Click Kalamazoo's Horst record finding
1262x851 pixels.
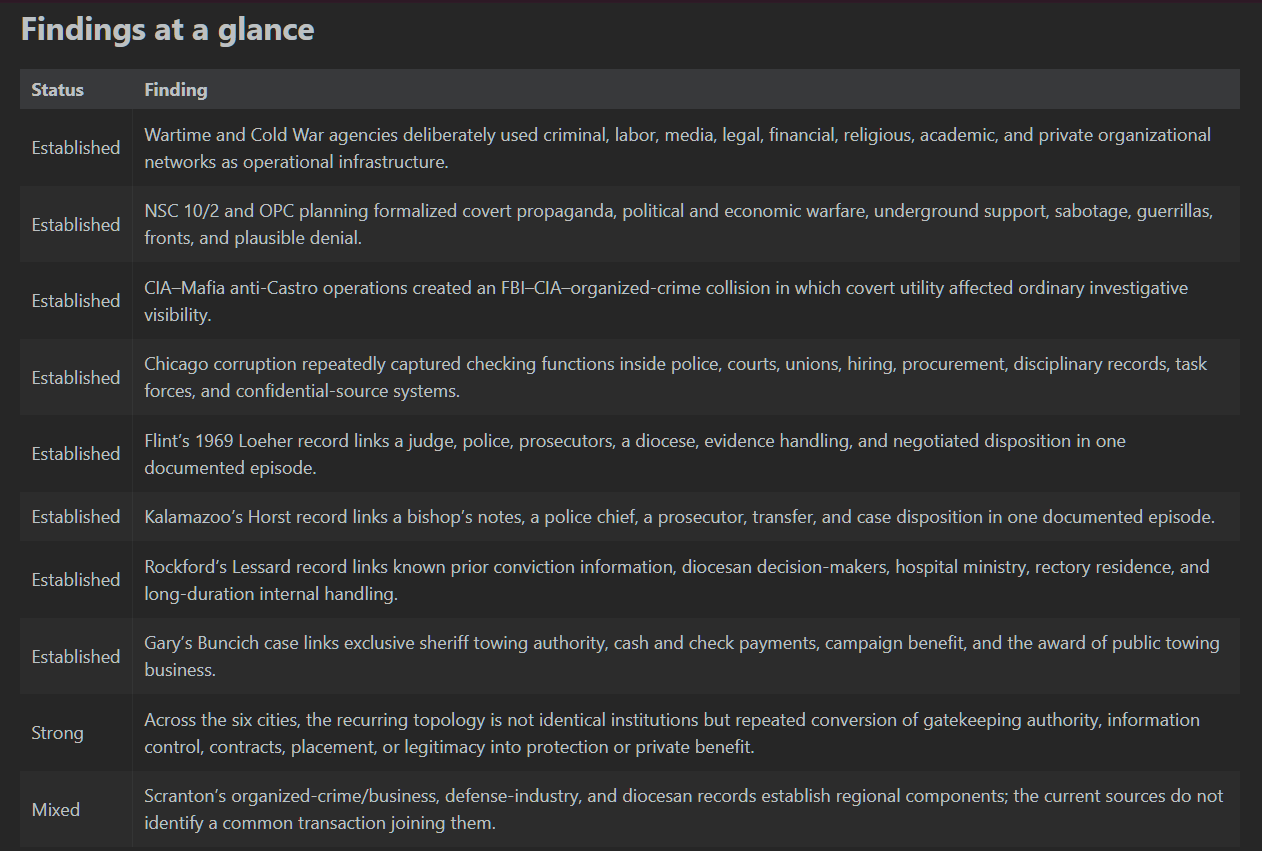[679, 517]
